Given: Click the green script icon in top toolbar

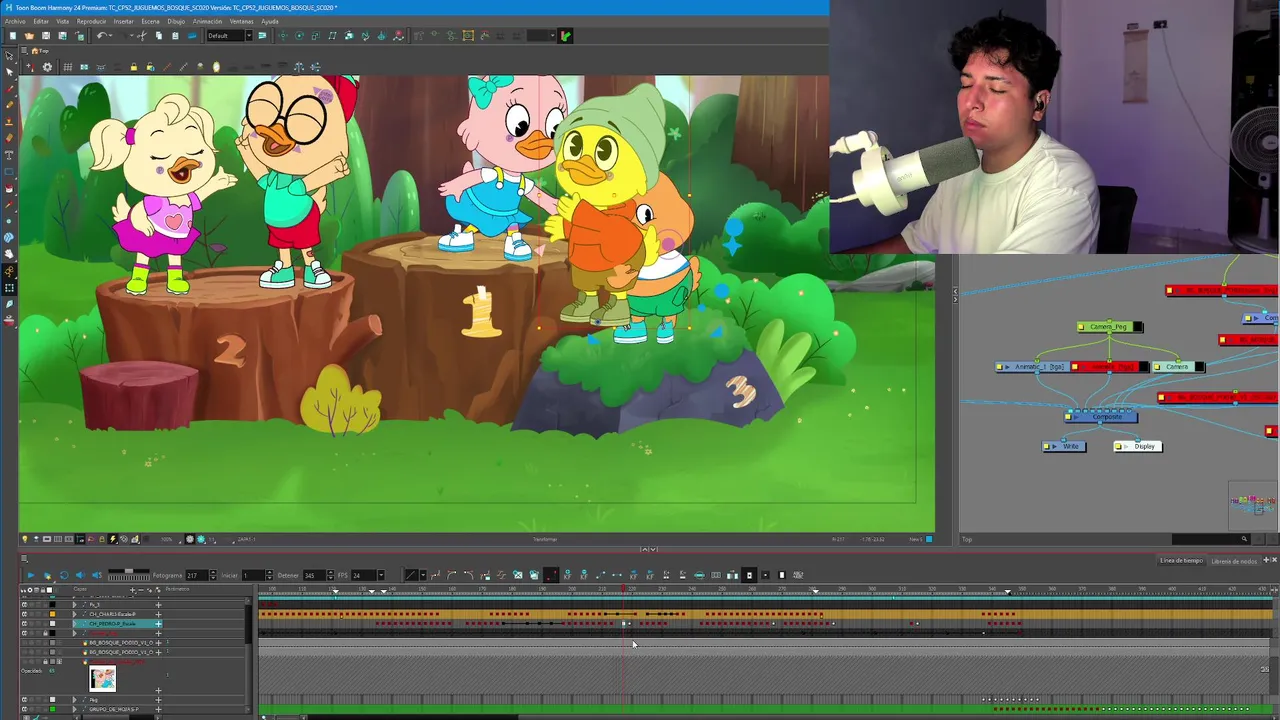Looking at the screenshot, I should 566,36.
